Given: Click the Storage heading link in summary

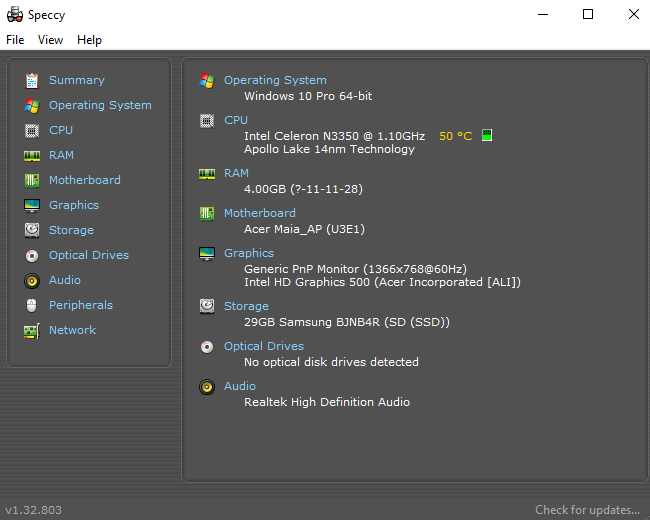Looking at the screenshot, I should [x=246, y=306].
